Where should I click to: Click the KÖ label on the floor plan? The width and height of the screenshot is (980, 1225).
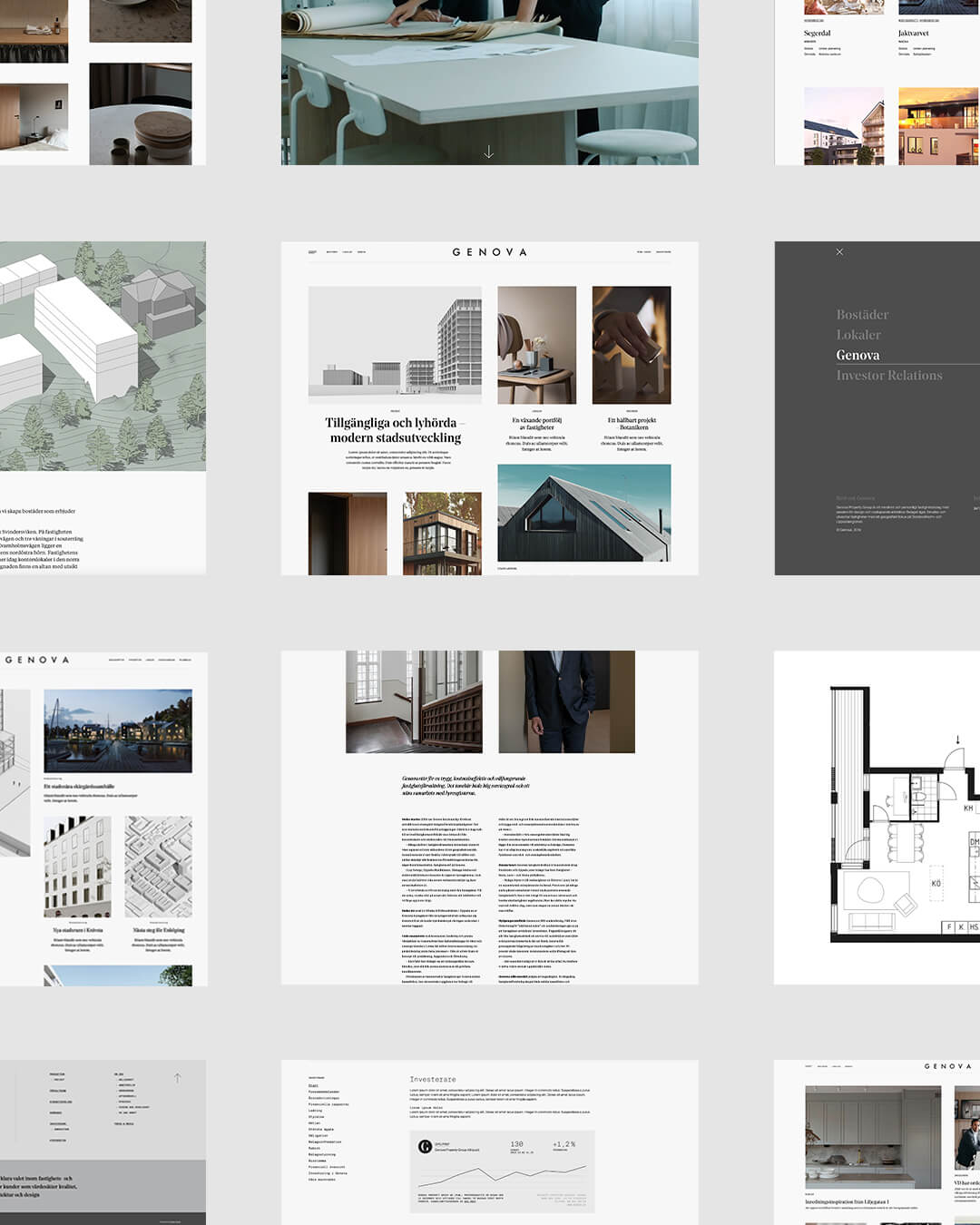(x=936, y=883)
